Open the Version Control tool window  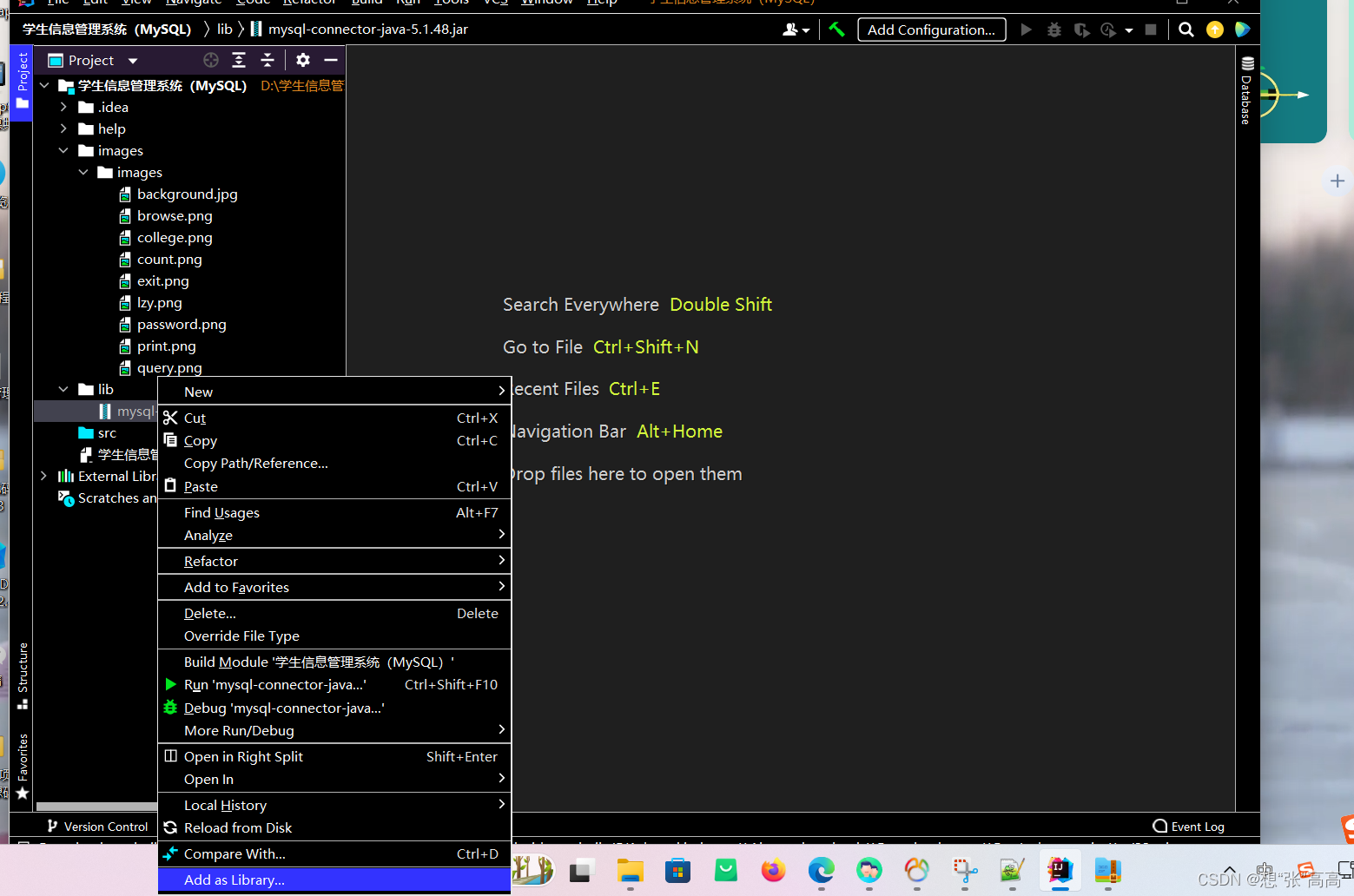coord(97,827)
